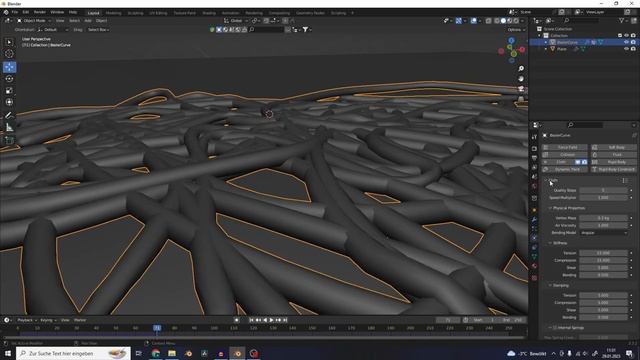Hide Plane in viewport via eye icon
The height and width of the screenshot is (360, 640).
point(627,49)
